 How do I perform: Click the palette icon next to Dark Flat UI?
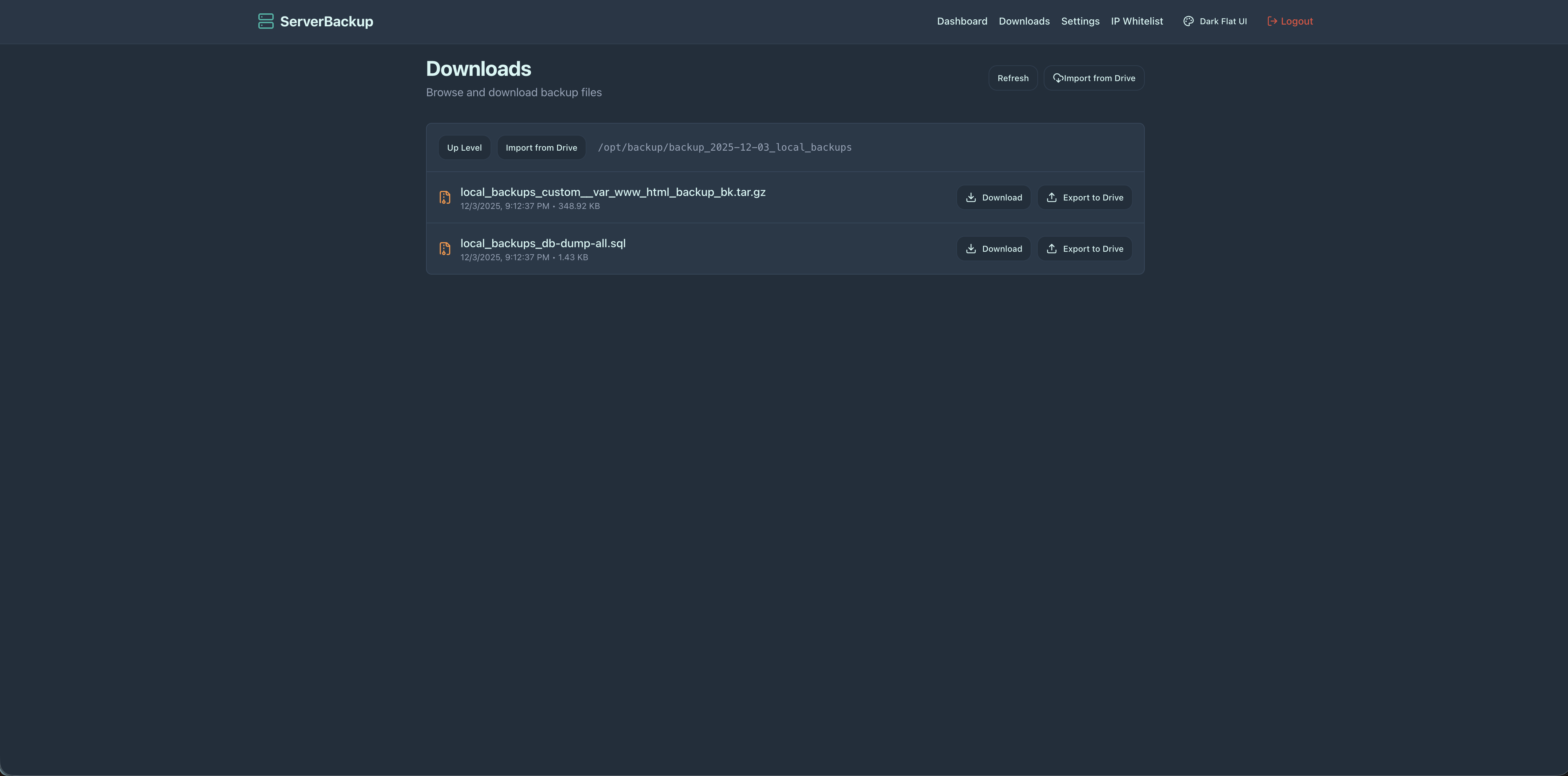pyautogui.click(x=1188, y=21)
